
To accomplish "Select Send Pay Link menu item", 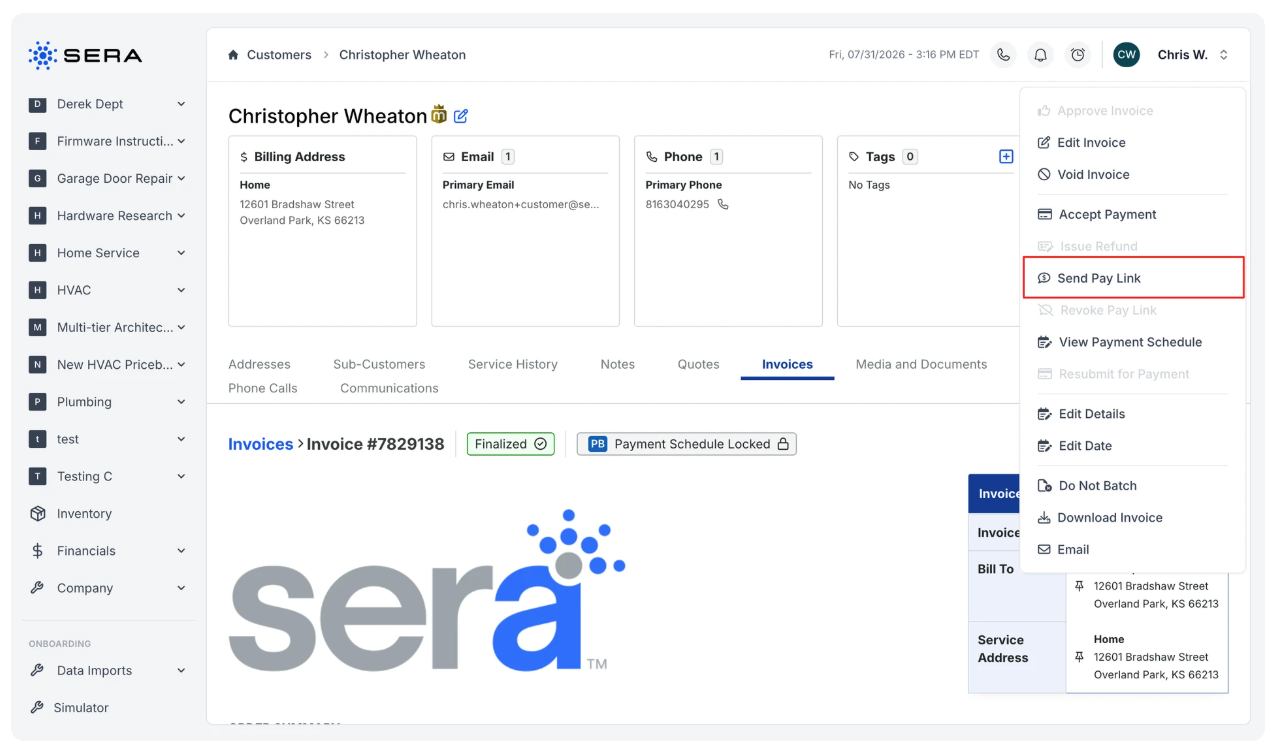I will 1133,278.
